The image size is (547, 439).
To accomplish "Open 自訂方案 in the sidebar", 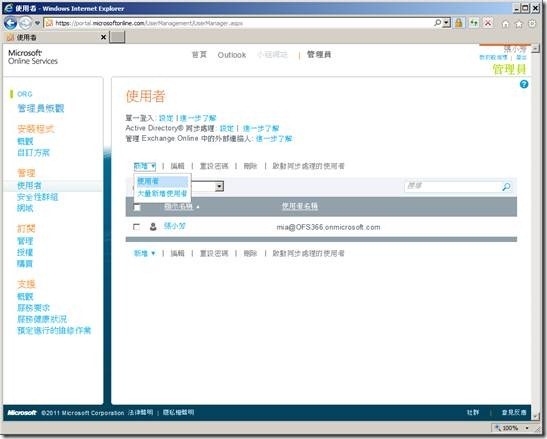I will 33,152.
